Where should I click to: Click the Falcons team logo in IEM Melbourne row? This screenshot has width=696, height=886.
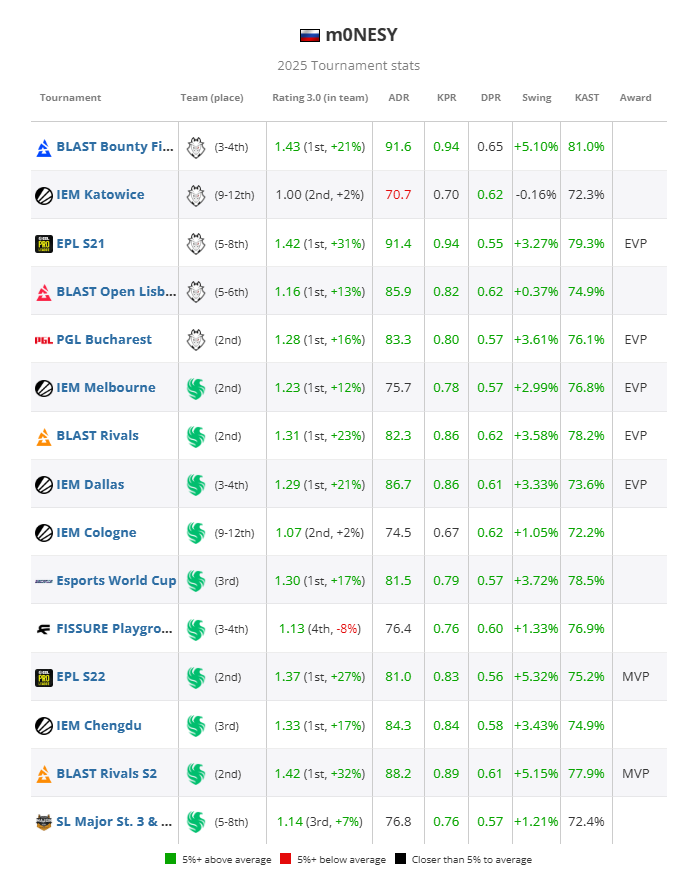tap(196, 388)
